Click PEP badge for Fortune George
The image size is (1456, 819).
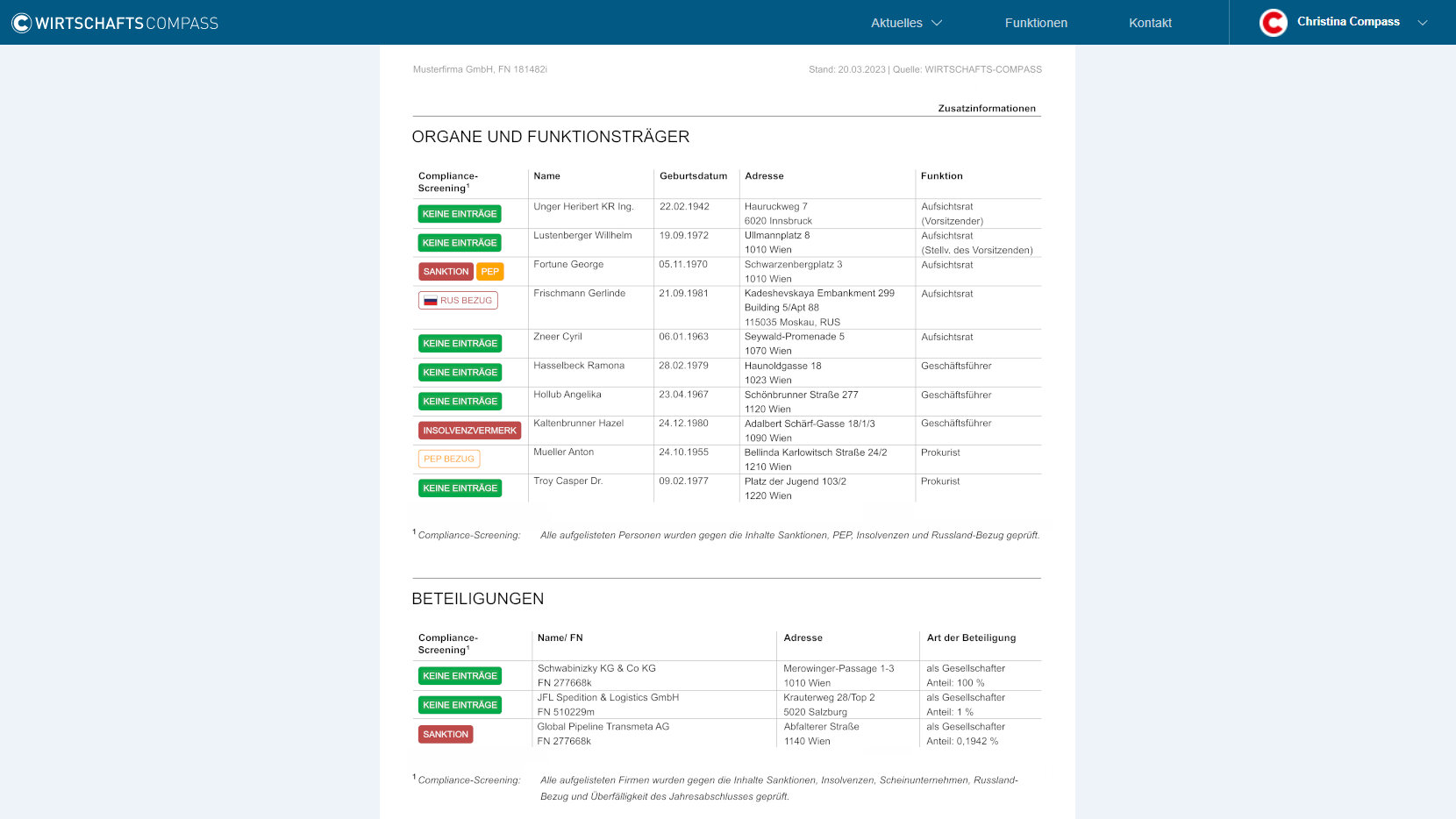[490, 272]
